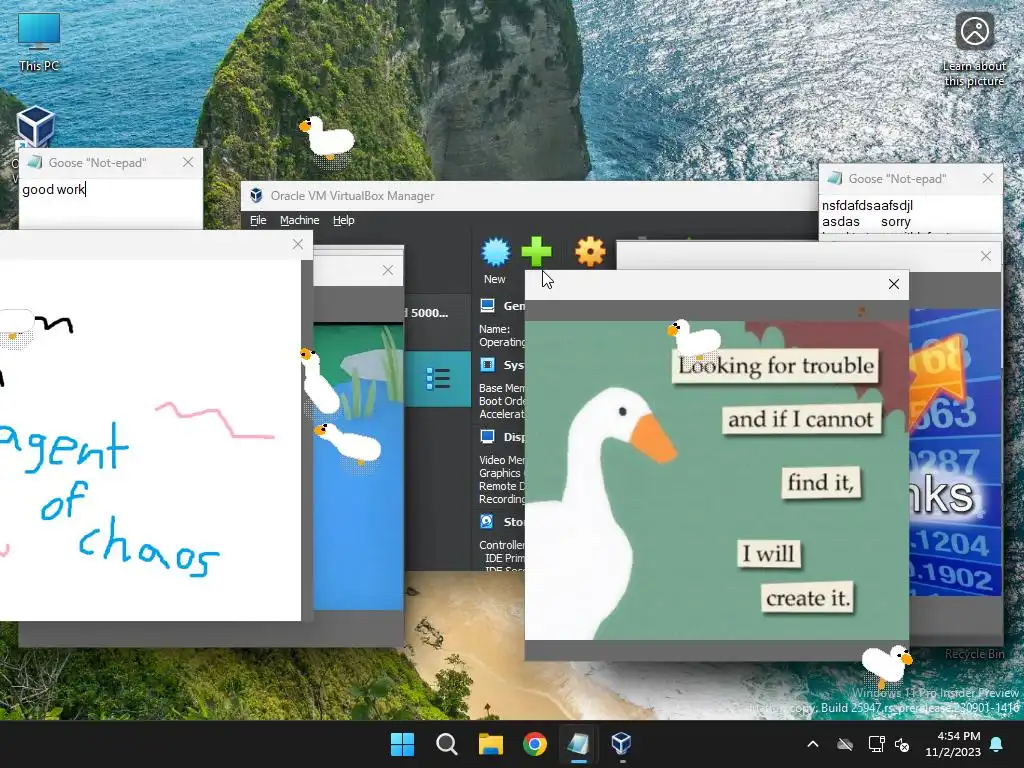This screenshot has width=1024, height=768.
Task: Click the VirtualBox icon on the taskbar
Action: coord(621,744)
